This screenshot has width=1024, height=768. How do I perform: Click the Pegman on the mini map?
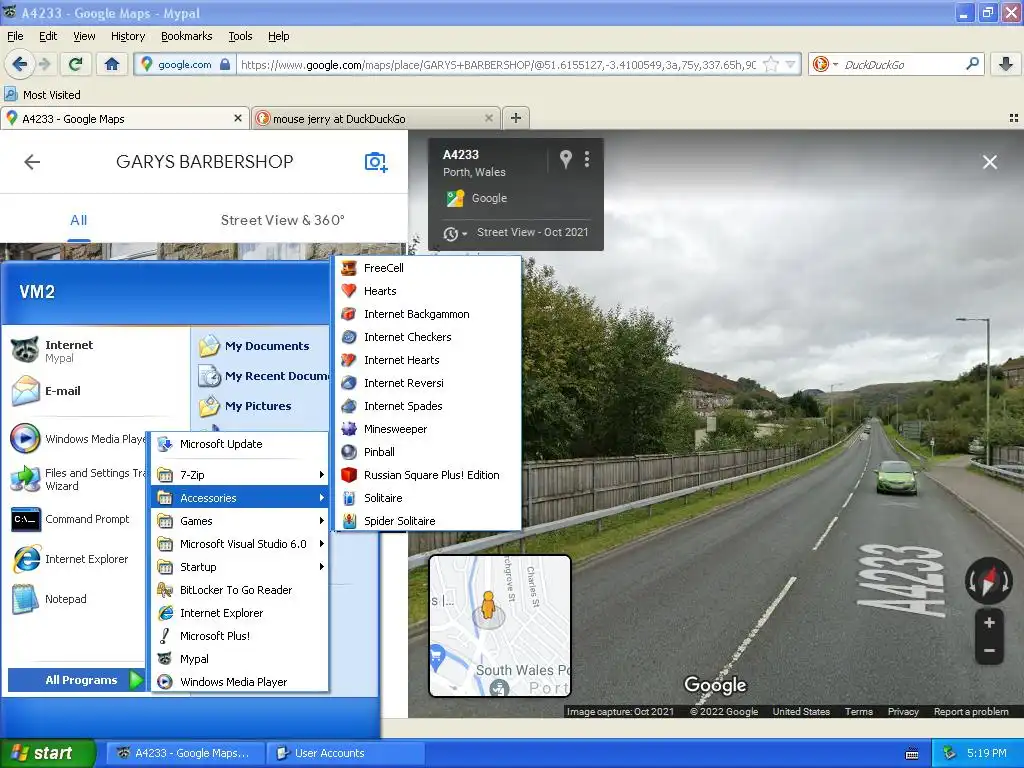click(x=488, y=605)
